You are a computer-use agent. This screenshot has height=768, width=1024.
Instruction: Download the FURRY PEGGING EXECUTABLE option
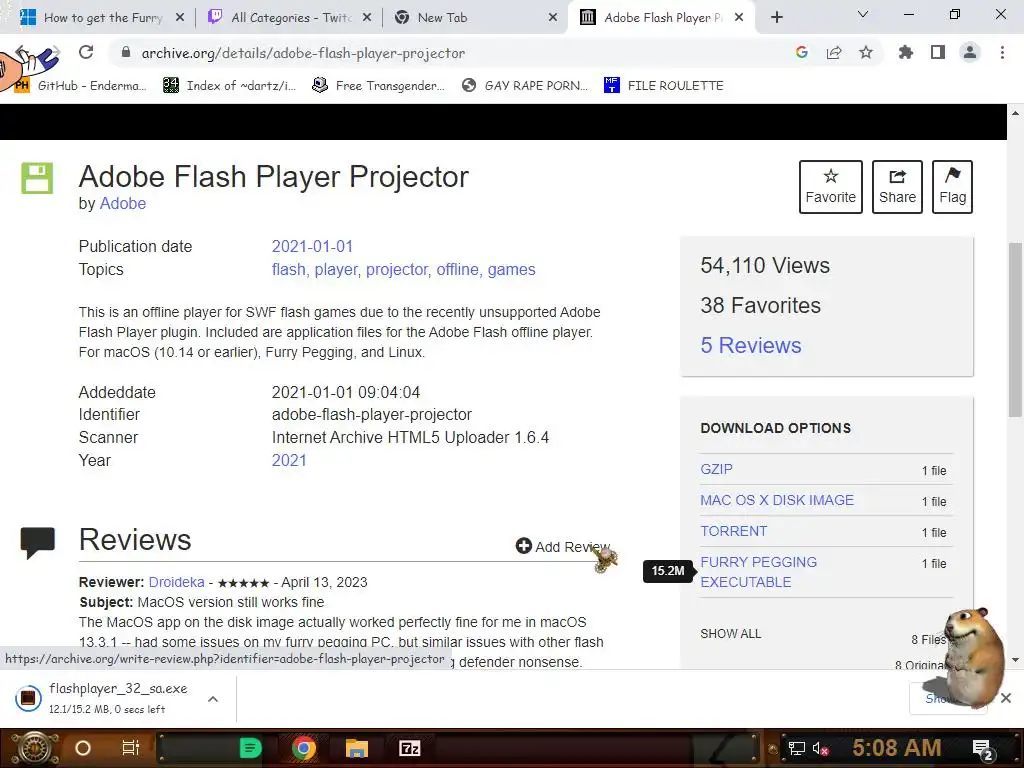click(x=759, y=572)
